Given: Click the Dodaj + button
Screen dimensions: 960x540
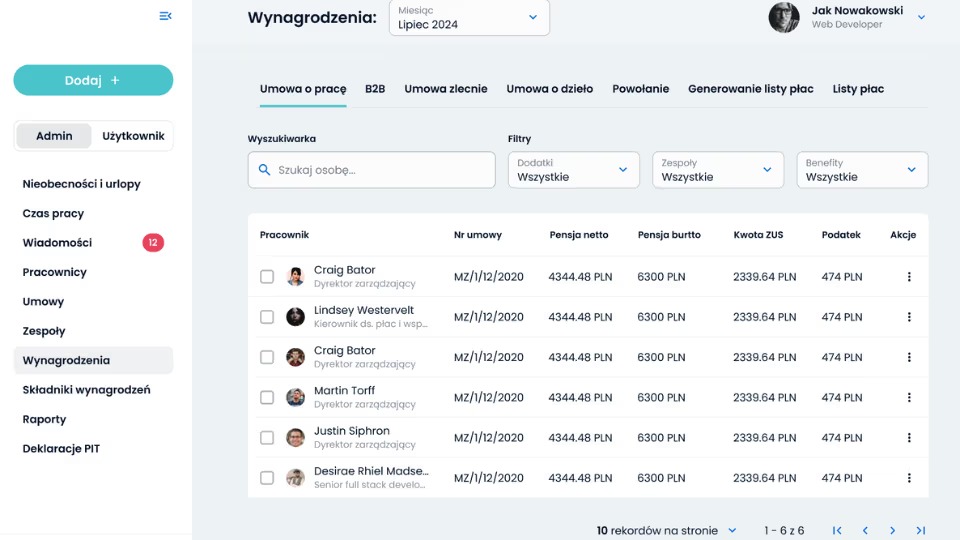Looking at the screenshot, I should coord(93,80).
